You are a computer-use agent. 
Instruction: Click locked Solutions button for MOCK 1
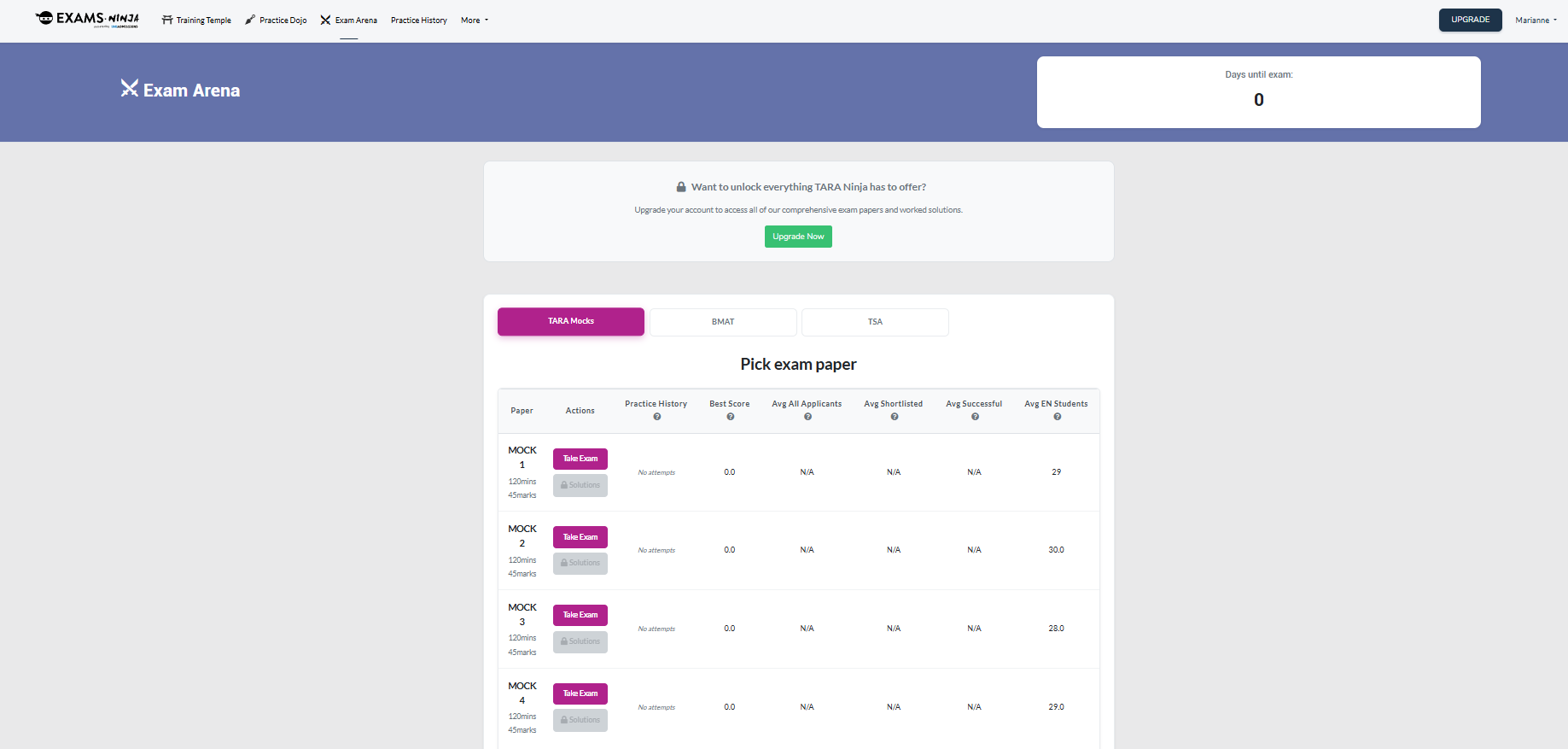580,485
